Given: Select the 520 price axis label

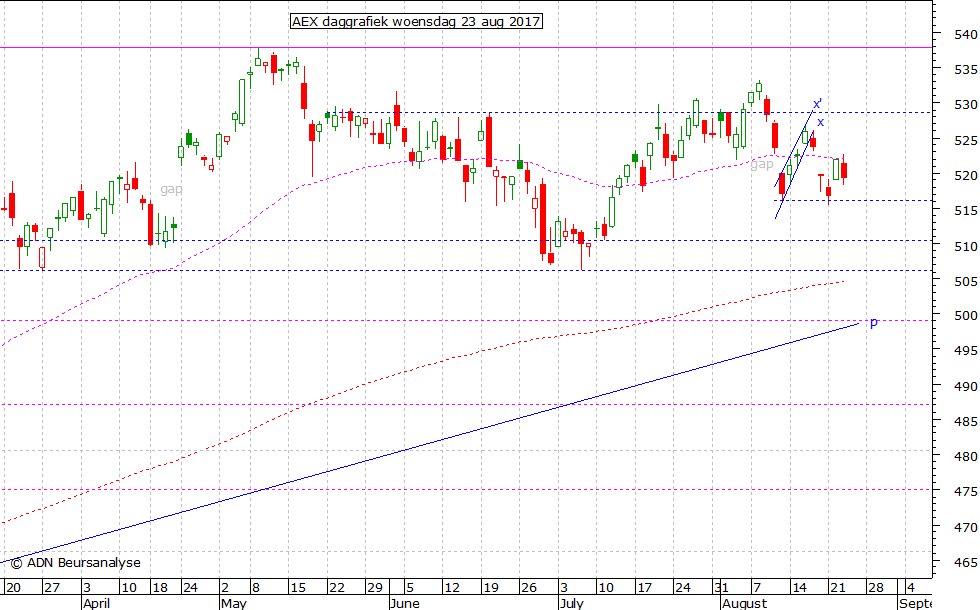Looking at the screenshot, I should coord(966,176).
